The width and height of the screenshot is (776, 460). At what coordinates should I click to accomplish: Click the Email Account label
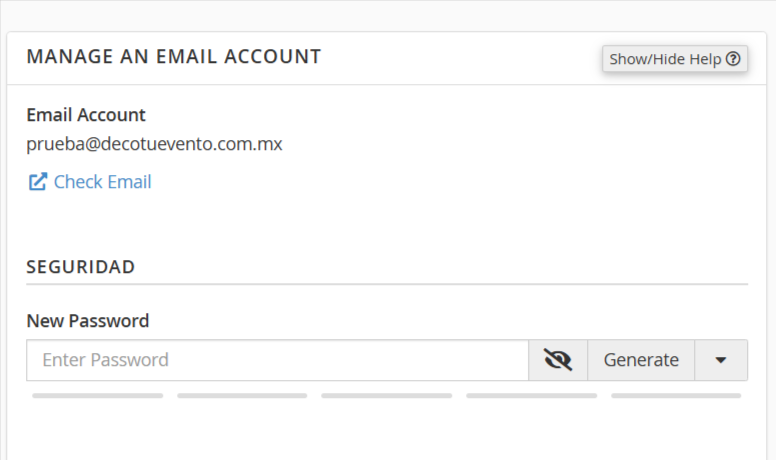[x=86, y=115]
